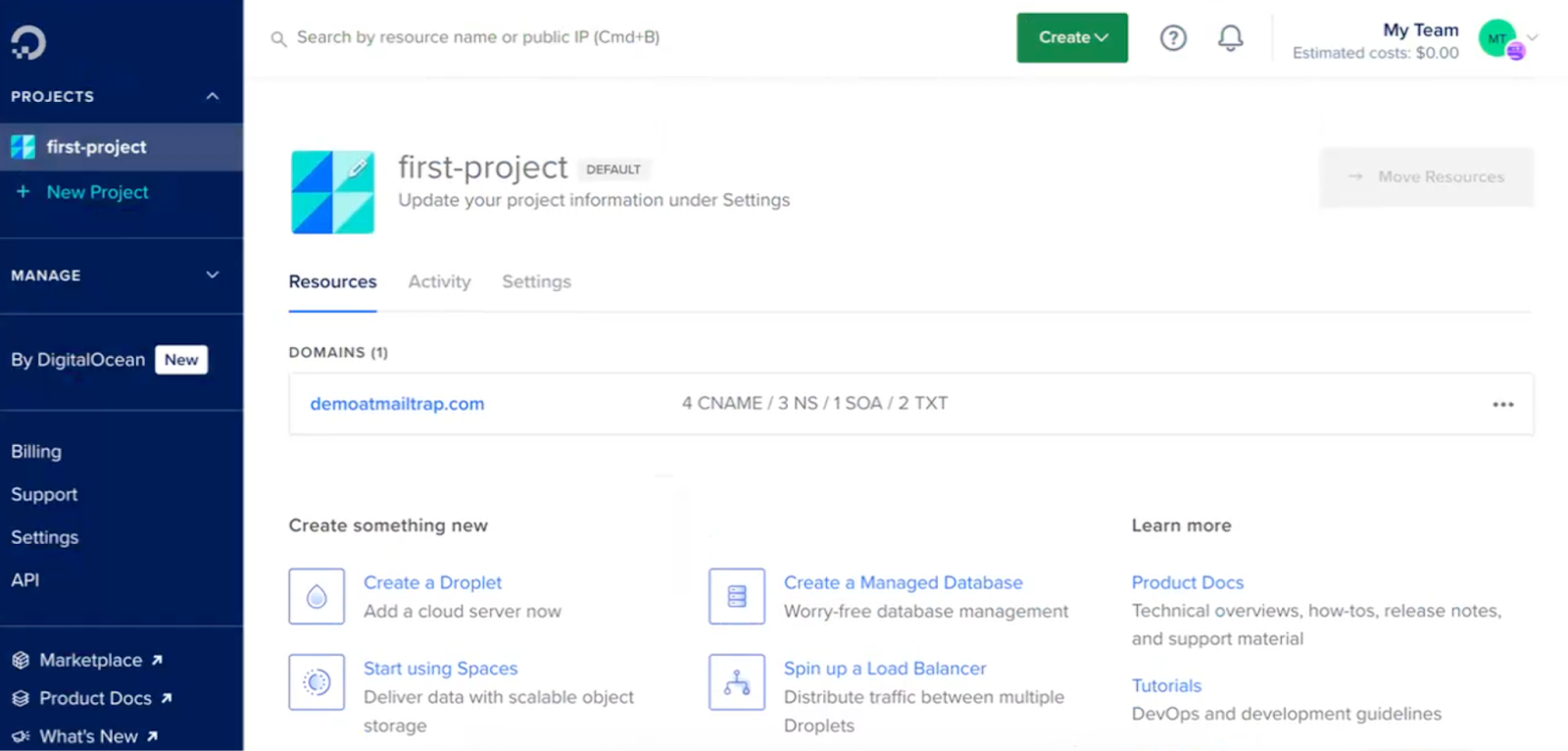Click the Managed Database icon

click(x=737, y=596)
